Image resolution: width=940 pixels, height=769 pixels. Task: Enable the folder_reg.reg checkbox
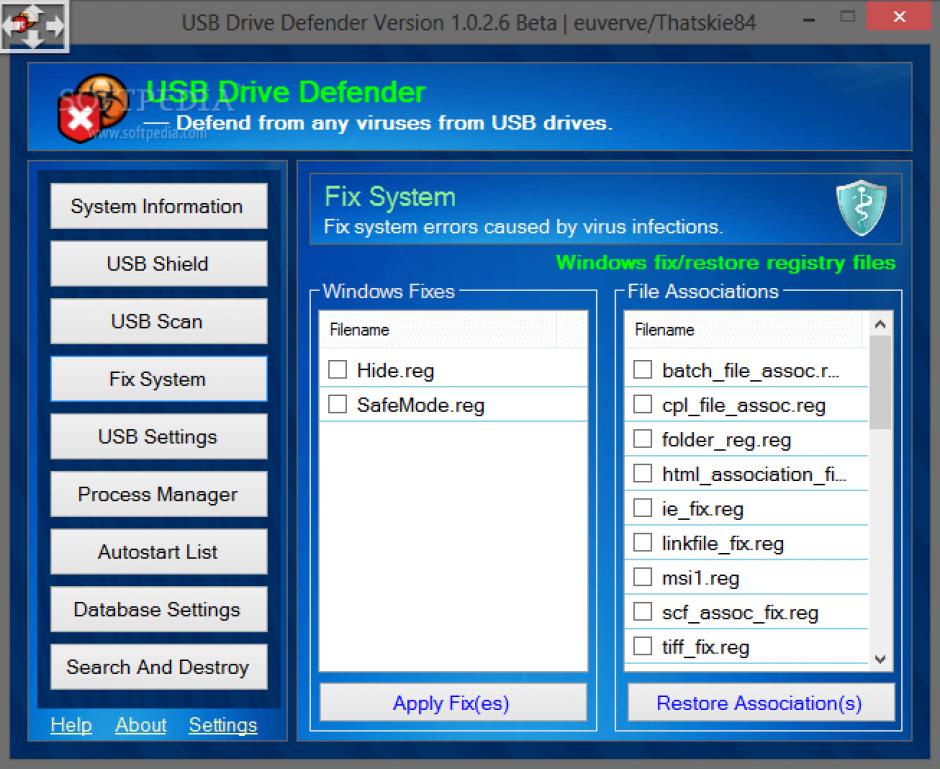click(643, 439)
